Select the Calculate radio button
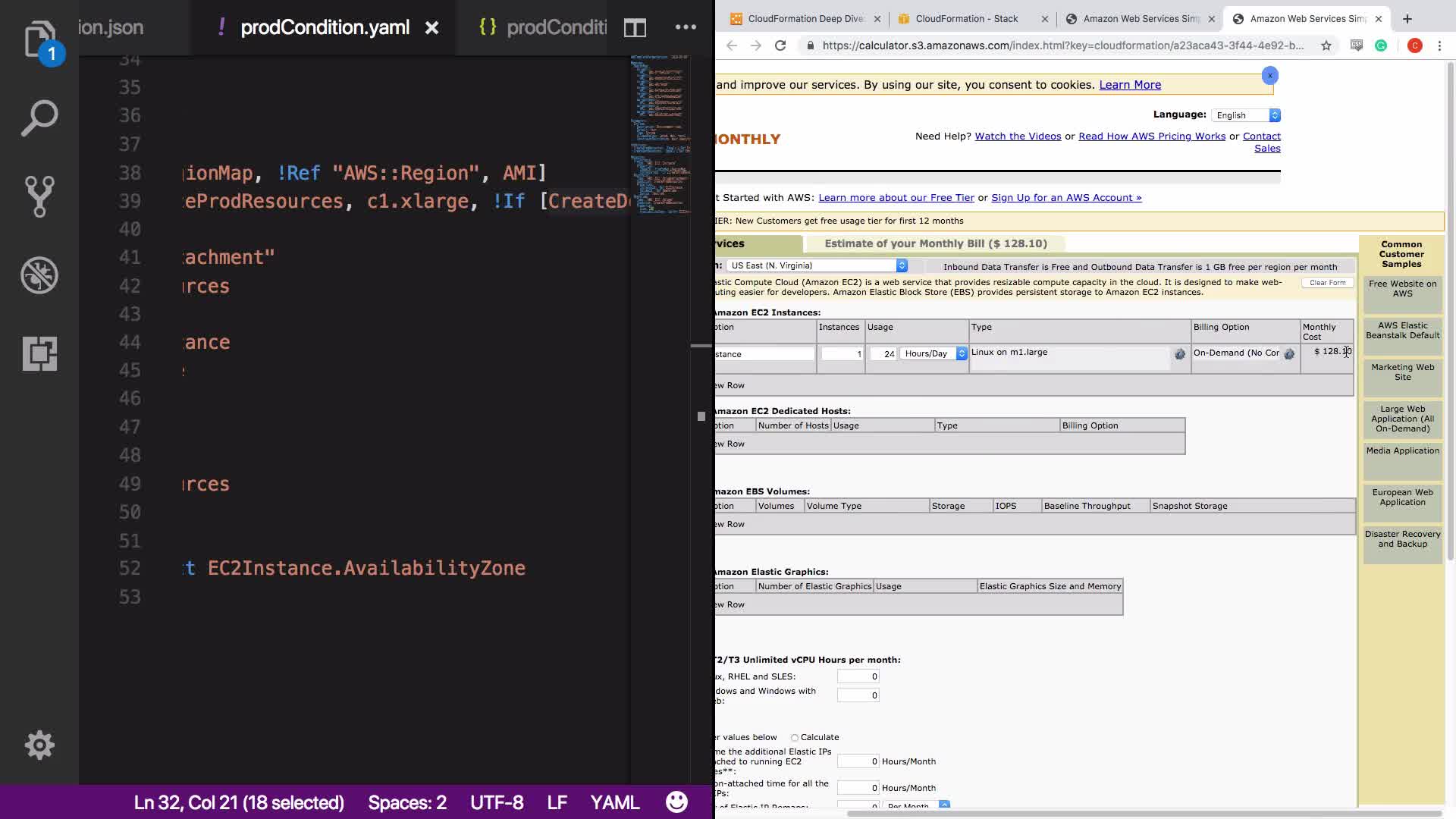The width and height of the screenshot is (1456, 819). pyautogui.click(x=795, y=738)
